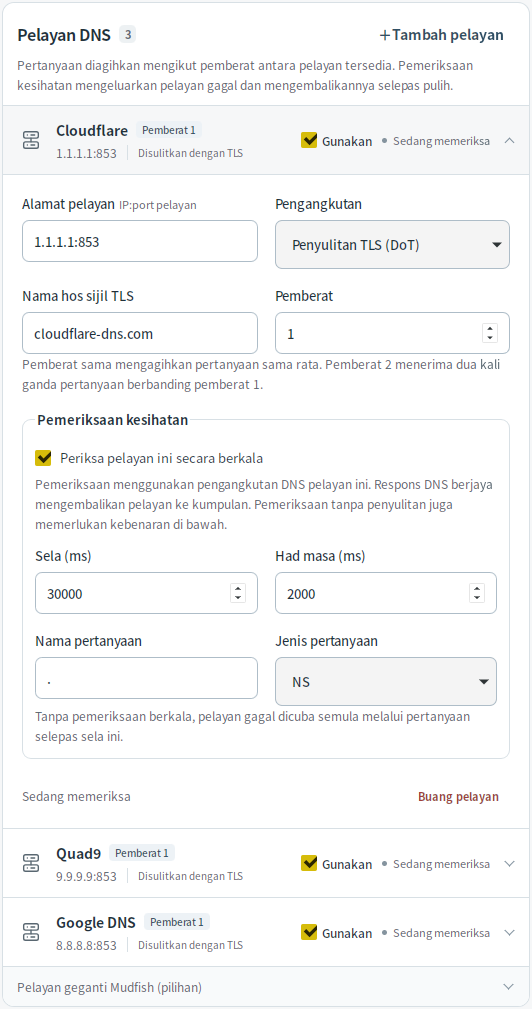Uncheck Gunakan for Google DNS
The height and width of the screenshot is (1009, 532).
309,932
